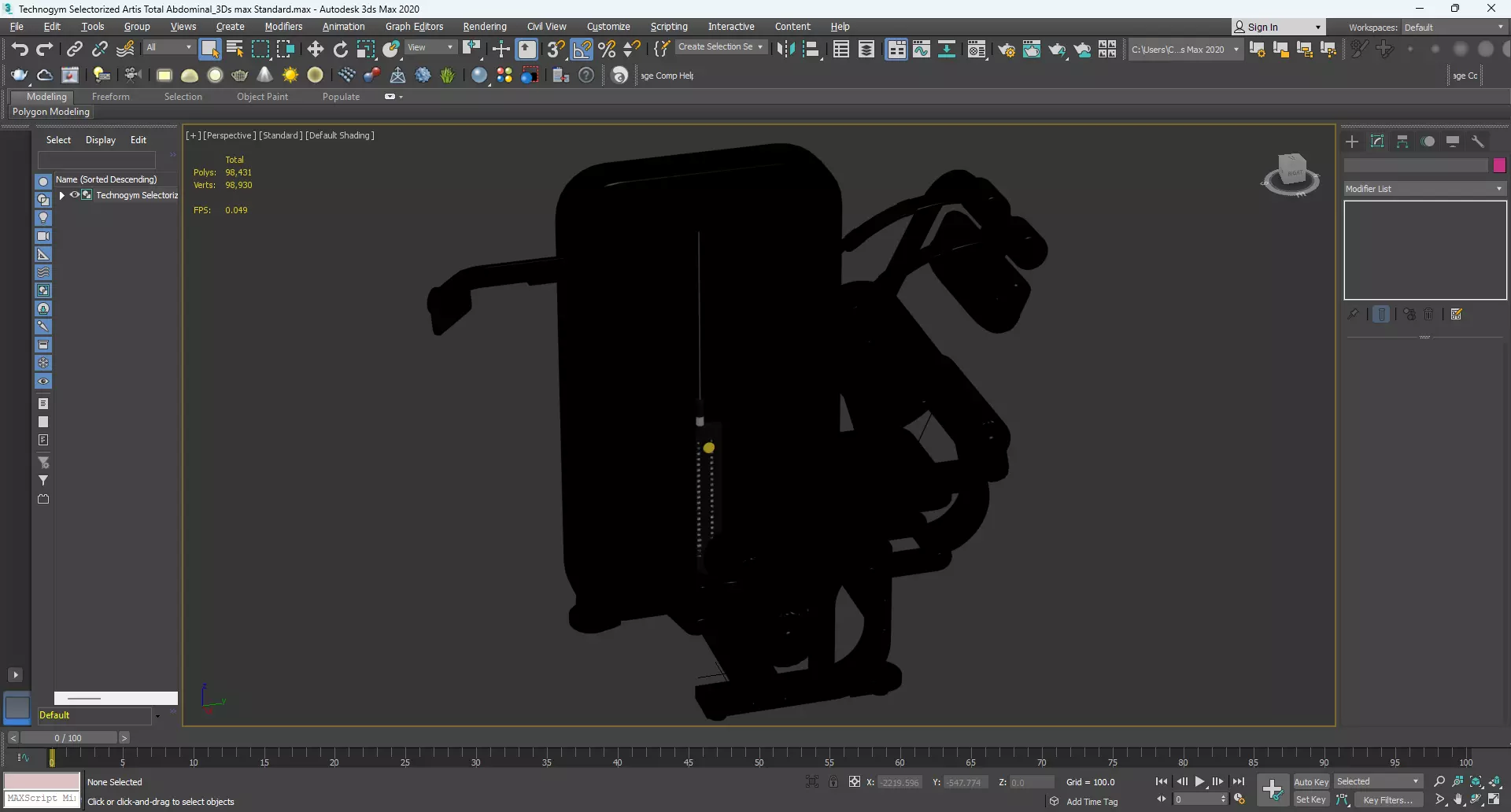Choose the Select and Move tool
Viewport: 1511px width, 812px height.
coord(316,49)
